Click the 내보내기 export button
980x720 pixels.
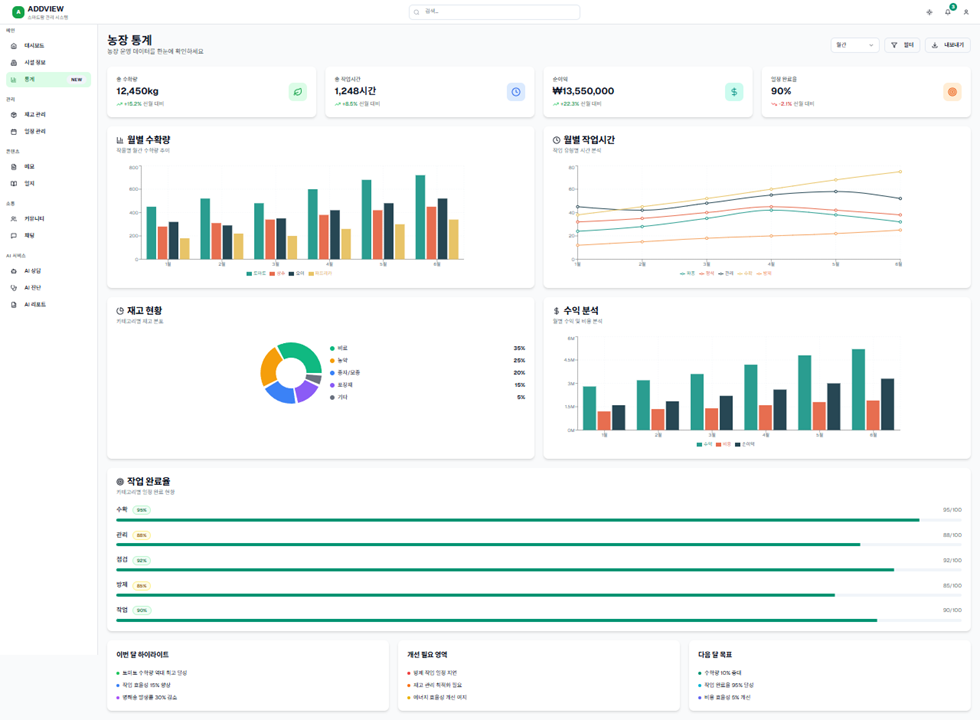pos(946,45)
